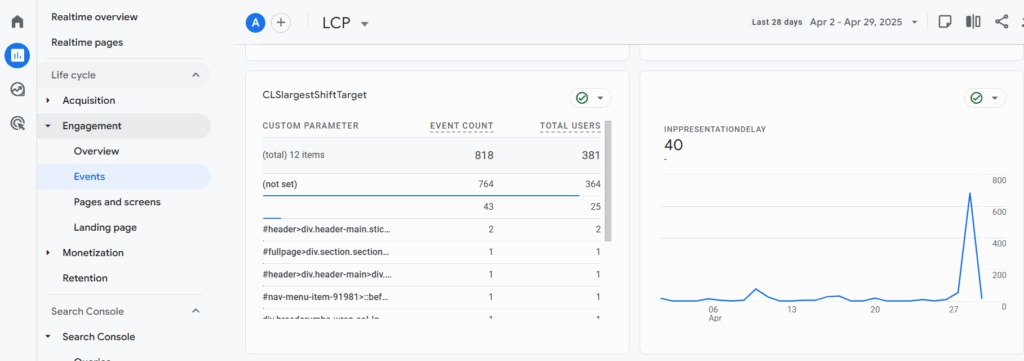Open the Advertising icon in the left rail
1024x361 pixels.
pos(18,123)
